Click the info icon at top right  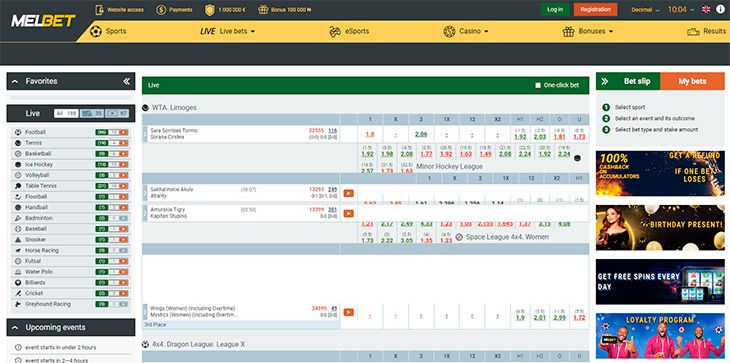720,9
